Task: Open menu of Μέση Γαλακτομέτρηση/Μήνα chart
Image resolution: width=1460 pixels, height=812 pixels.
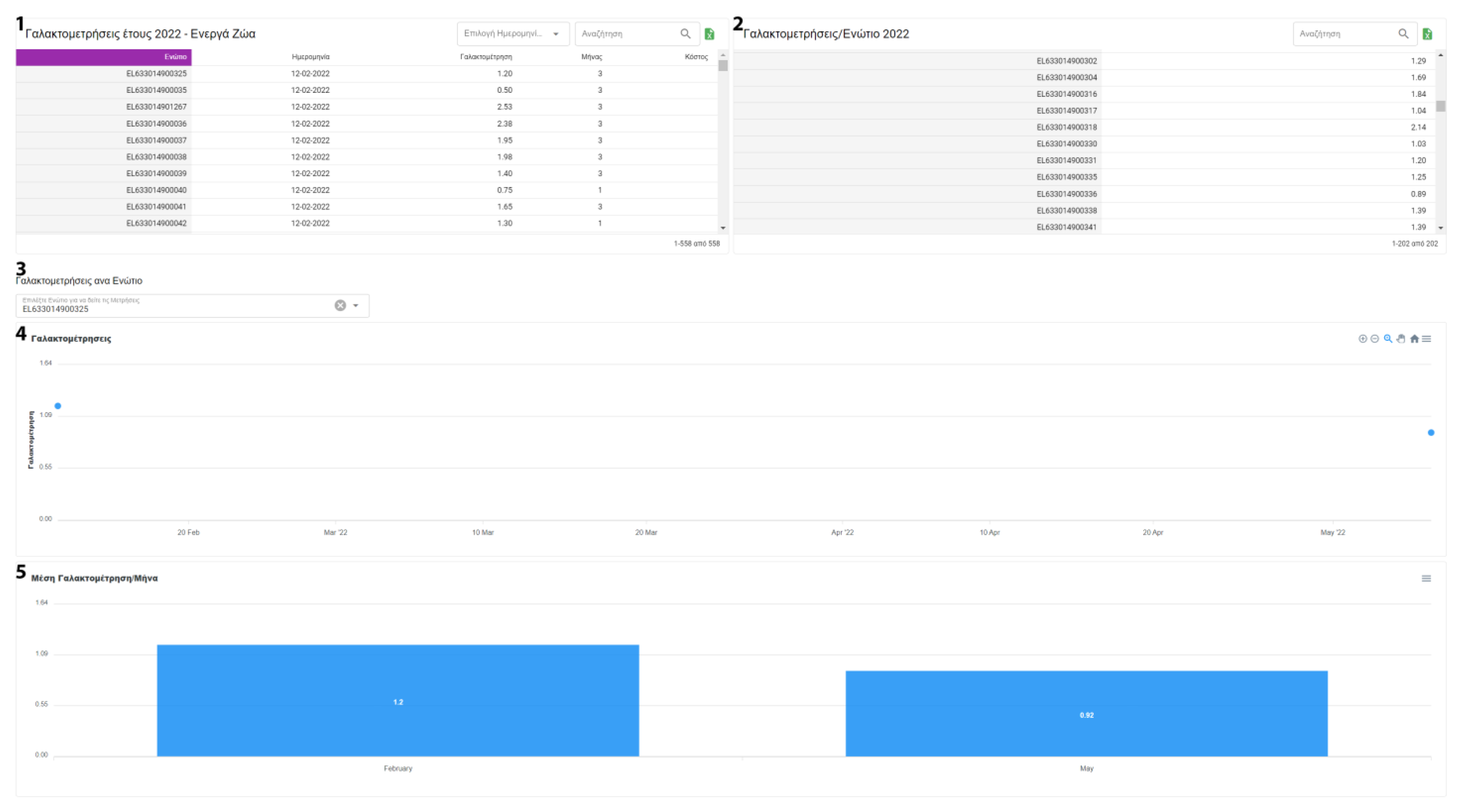Action: click(1426, 579)
